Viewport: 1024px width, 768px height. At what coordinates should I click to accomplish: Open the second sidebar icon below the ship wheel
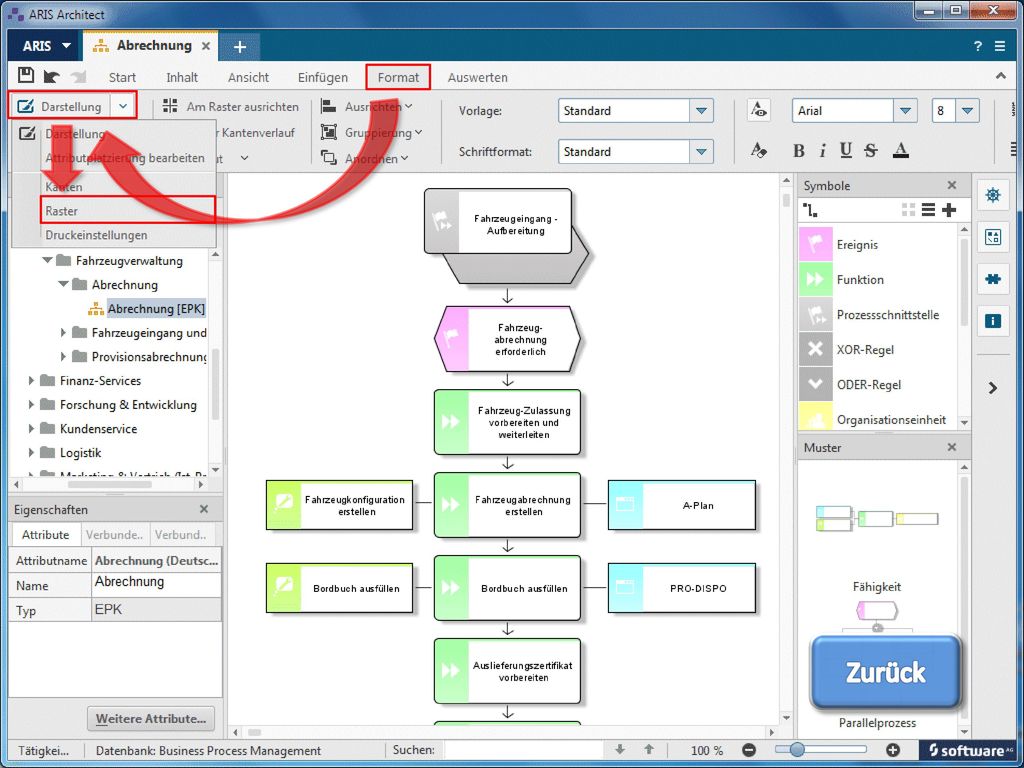(993, 237)
